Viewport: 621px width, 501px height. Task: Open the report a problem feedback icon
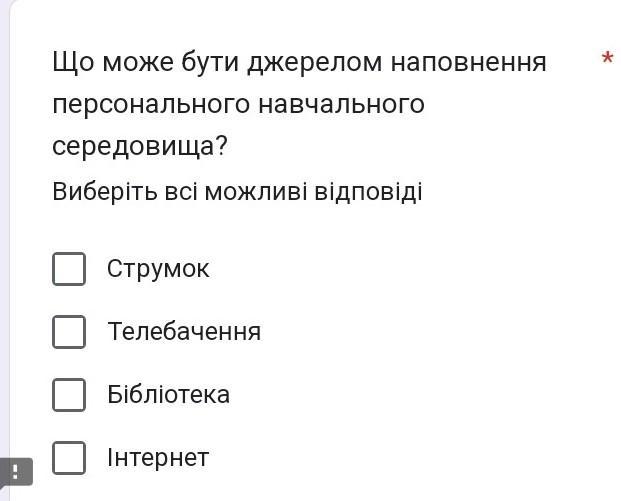coord(16,472)
